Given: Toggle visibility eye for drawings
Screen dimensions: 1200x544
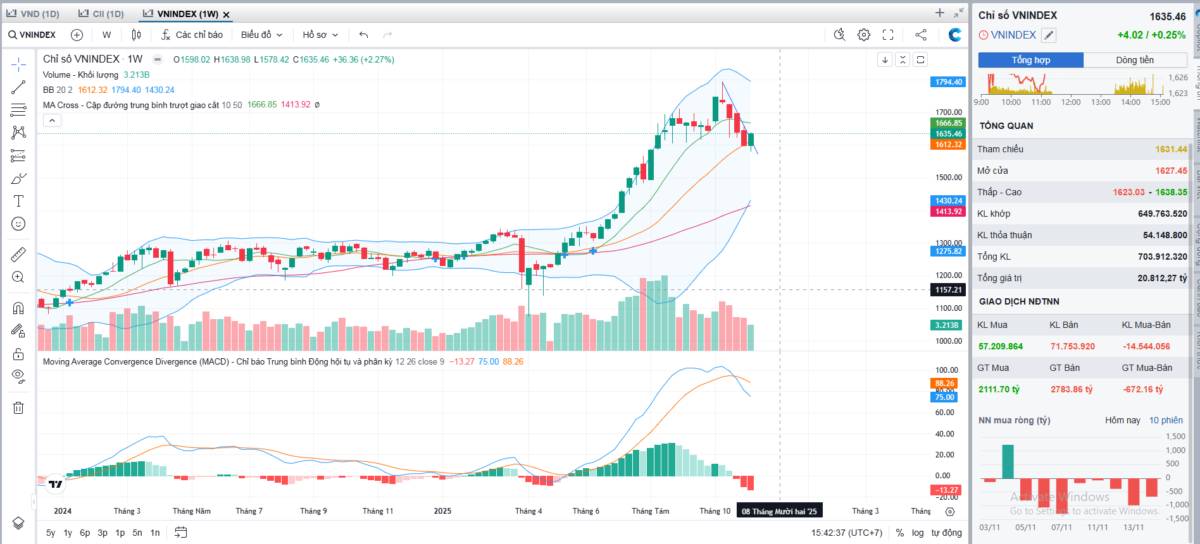Looking at the screenshot, I should (x=18, y=376).
